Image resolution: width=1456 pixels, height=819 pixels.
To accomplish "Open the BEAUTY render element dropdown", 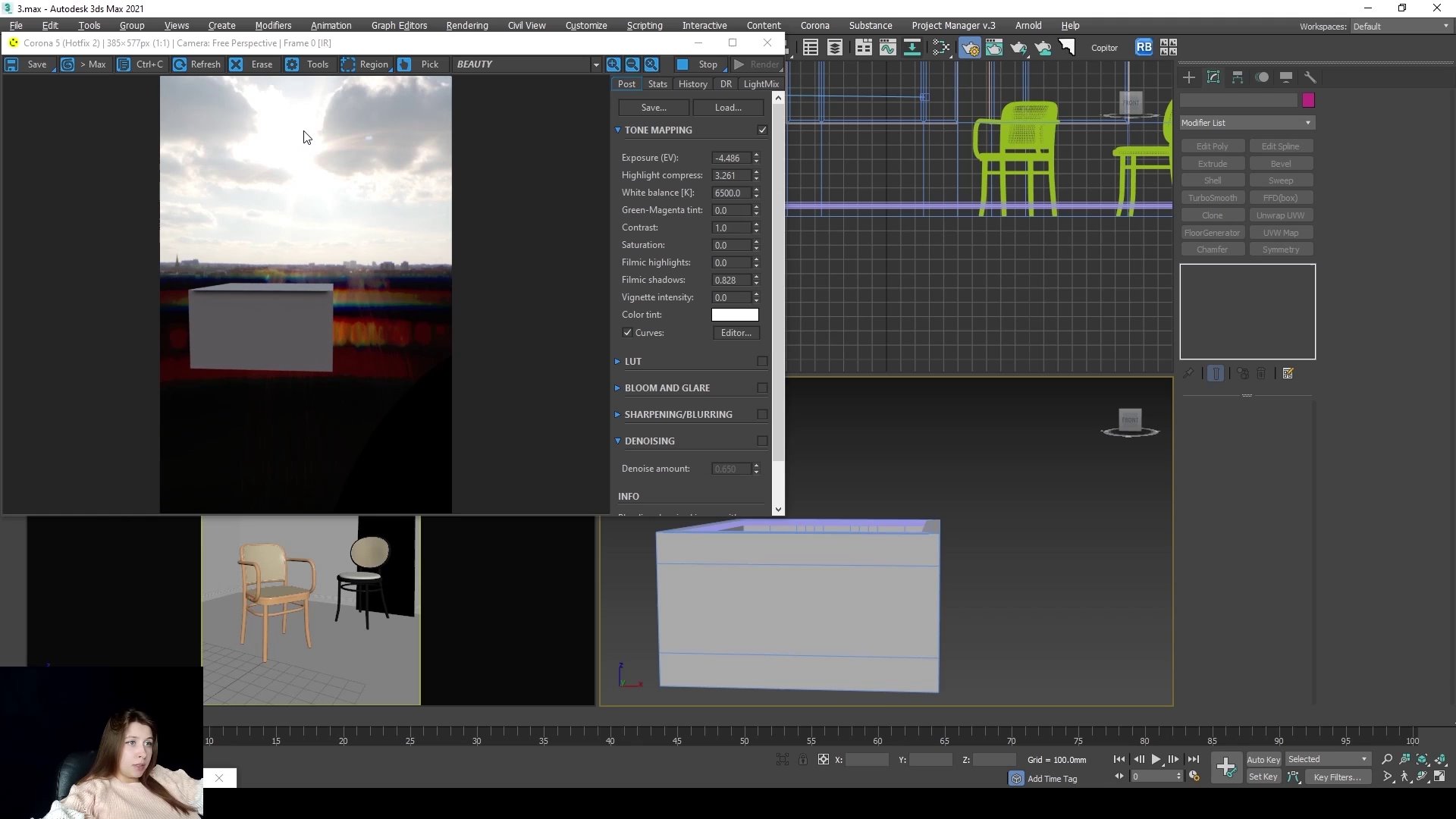I will (595, 65).
